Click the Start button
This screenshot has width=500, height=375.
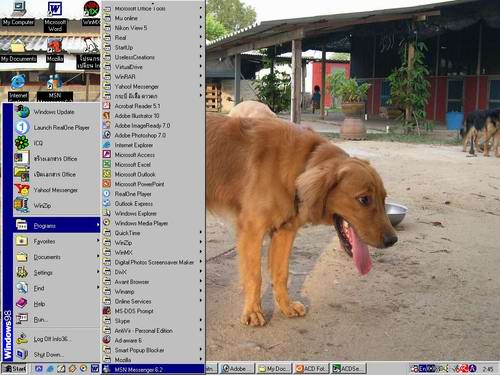click(14, 369)
